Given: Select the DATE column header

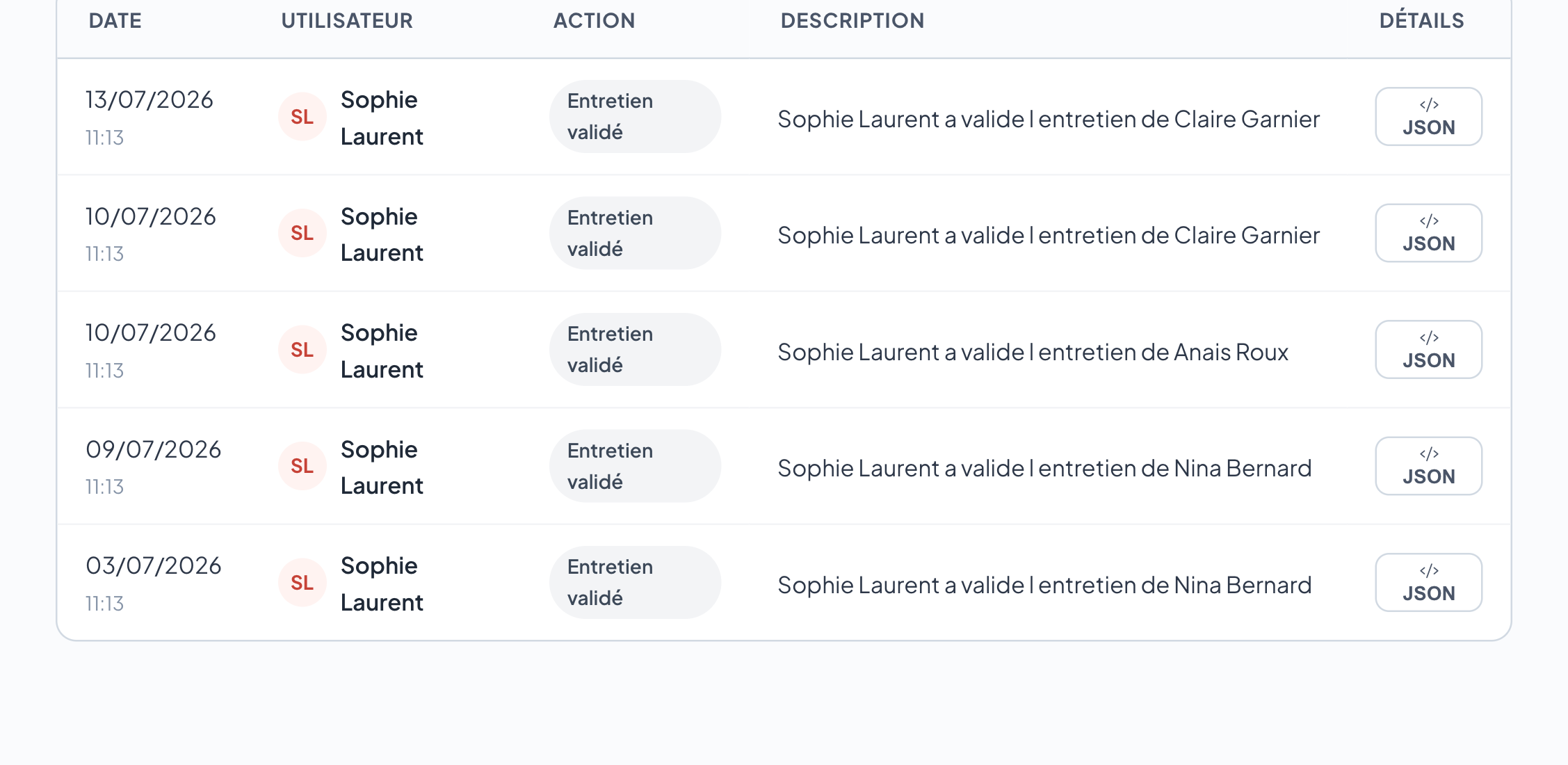Looking at the screenshot, I should pyautogui.click(x=115, y=21).
